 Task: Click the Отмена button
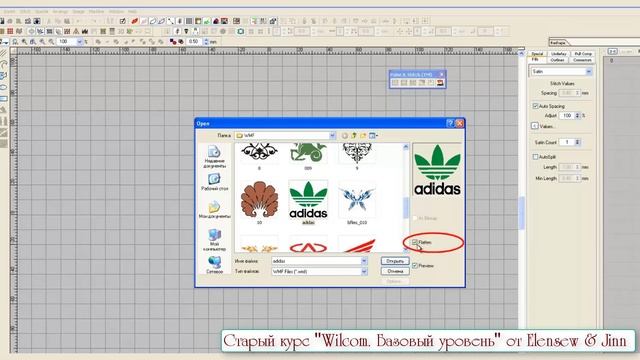tap(395, 271)
